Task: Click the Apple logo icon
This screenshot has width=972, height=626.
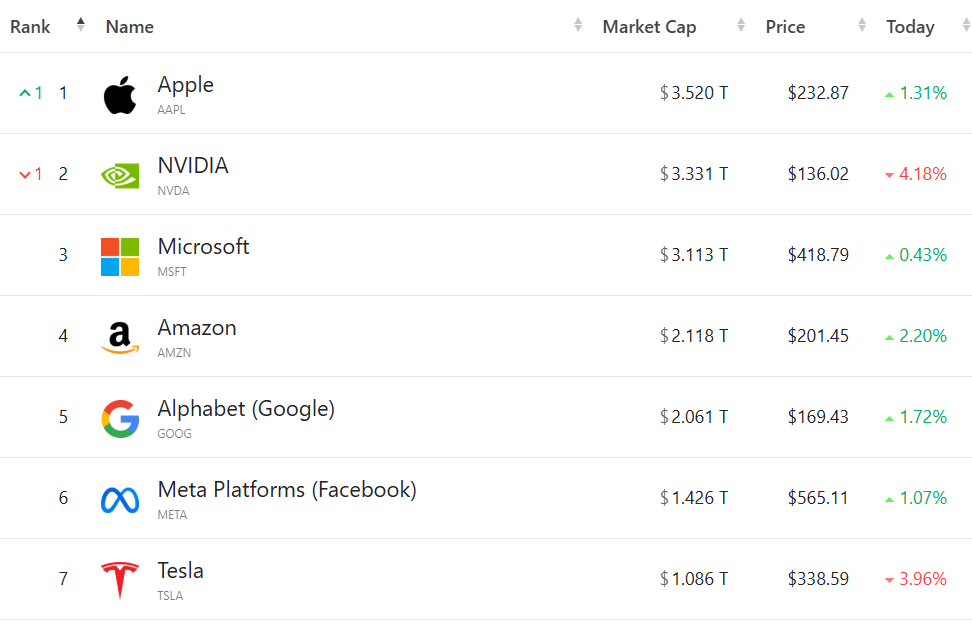Action: [x=120, y=95]
